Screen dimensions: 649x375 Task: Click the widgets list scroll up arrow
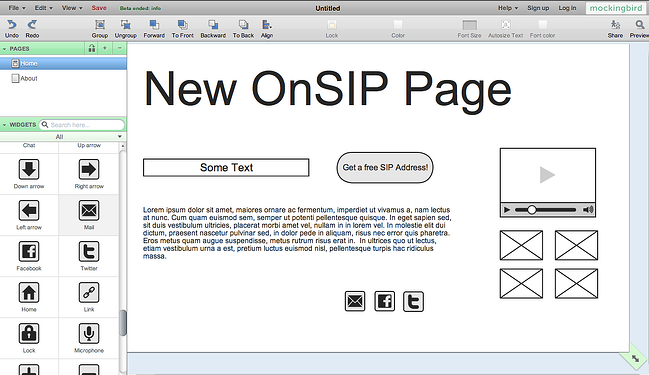pyautogui.click(x=123, y=147)
